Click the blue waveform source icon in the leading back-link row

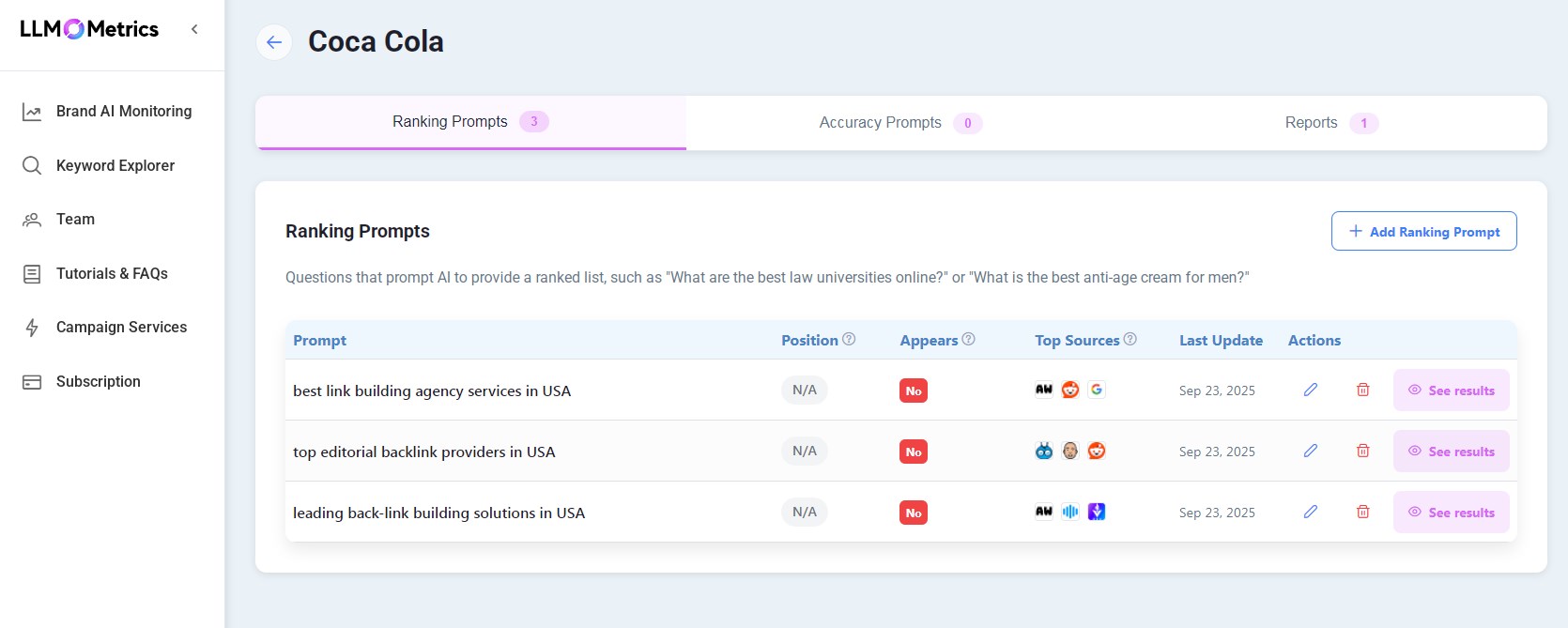pyautogui.click(x=1070, y=512)
